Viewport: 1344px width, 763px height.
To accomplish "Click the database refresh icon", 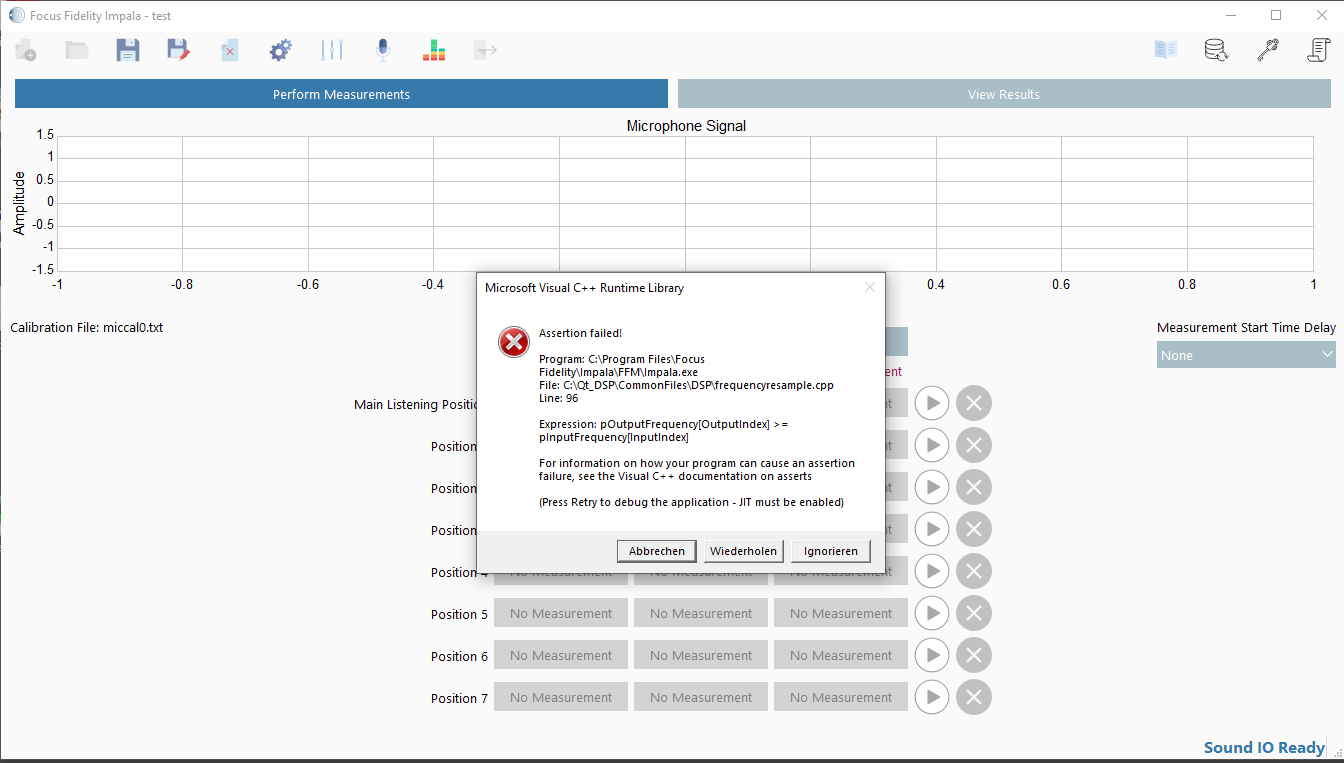I will [1217, 50].
